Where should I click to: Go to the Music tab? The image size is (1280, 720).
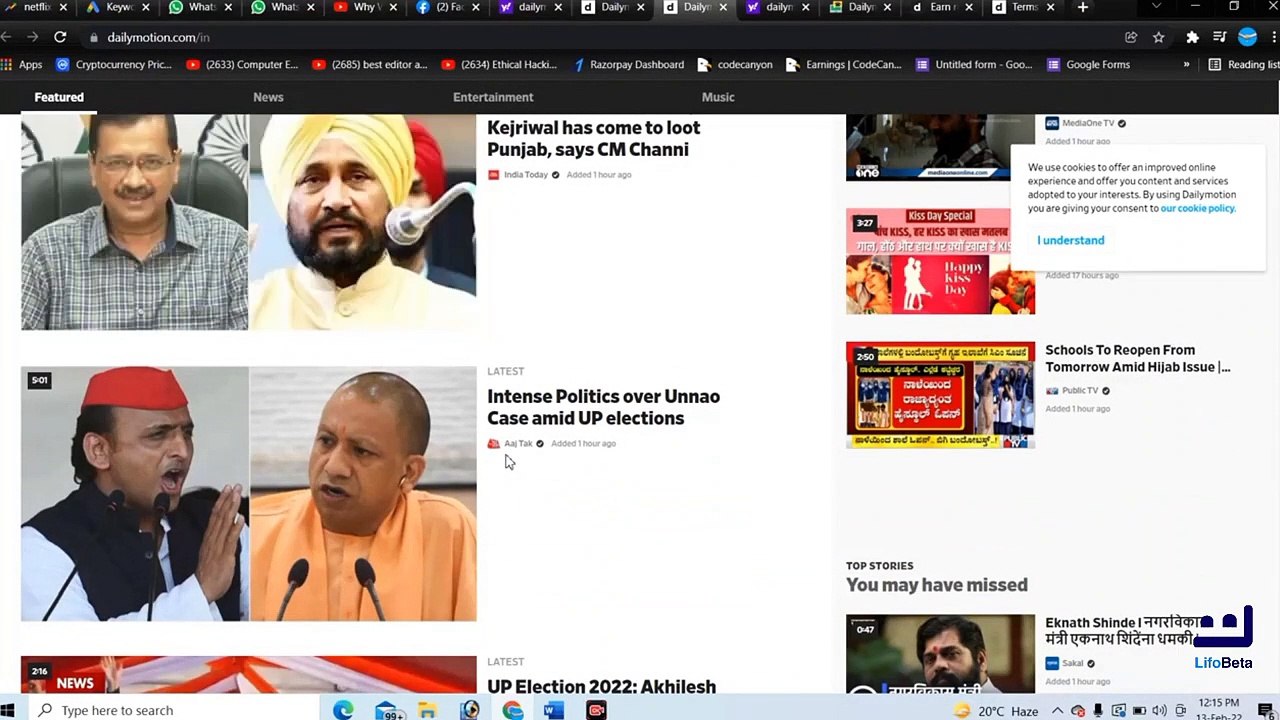[x=718, y=97]
